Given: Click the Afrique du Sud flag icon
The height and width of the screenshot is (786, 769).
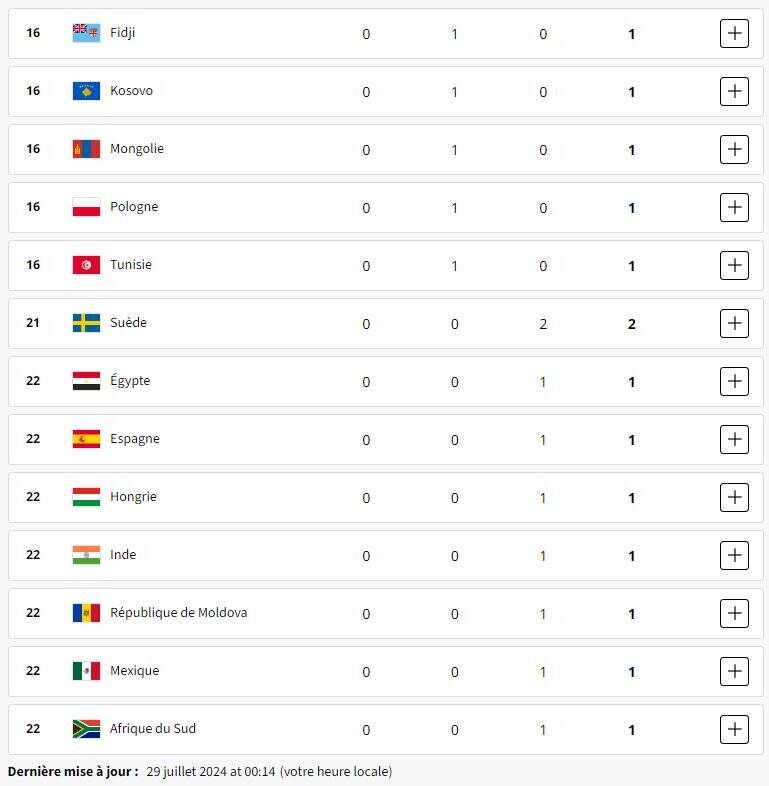Looking at the screenshot, I should [x=86, y=729].
